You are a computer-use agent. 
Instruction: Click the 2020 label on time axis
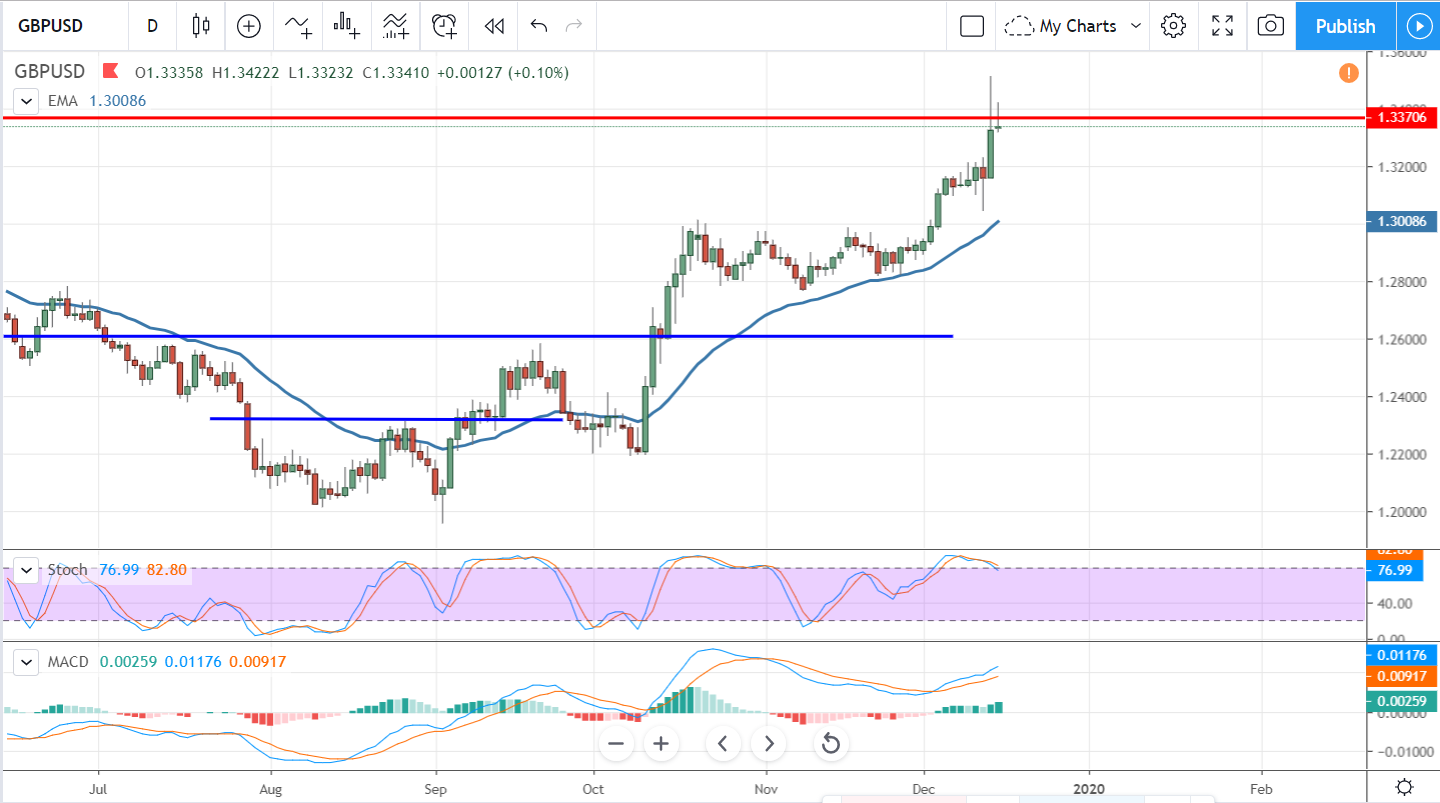tap(1089, 787)
